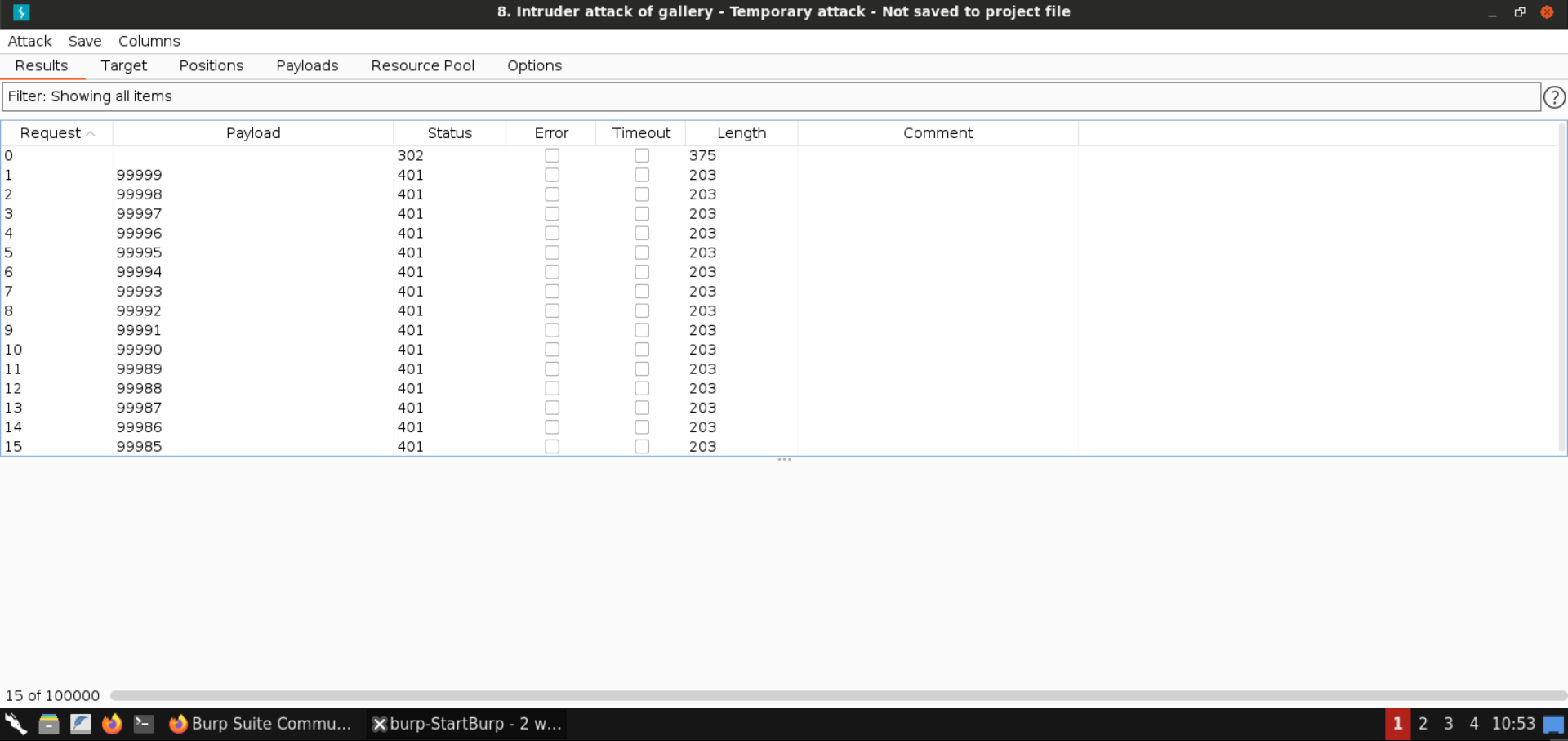1568x741 pixels.
Task: Launch Firefox from the taskbar
Action: point(112,724)
